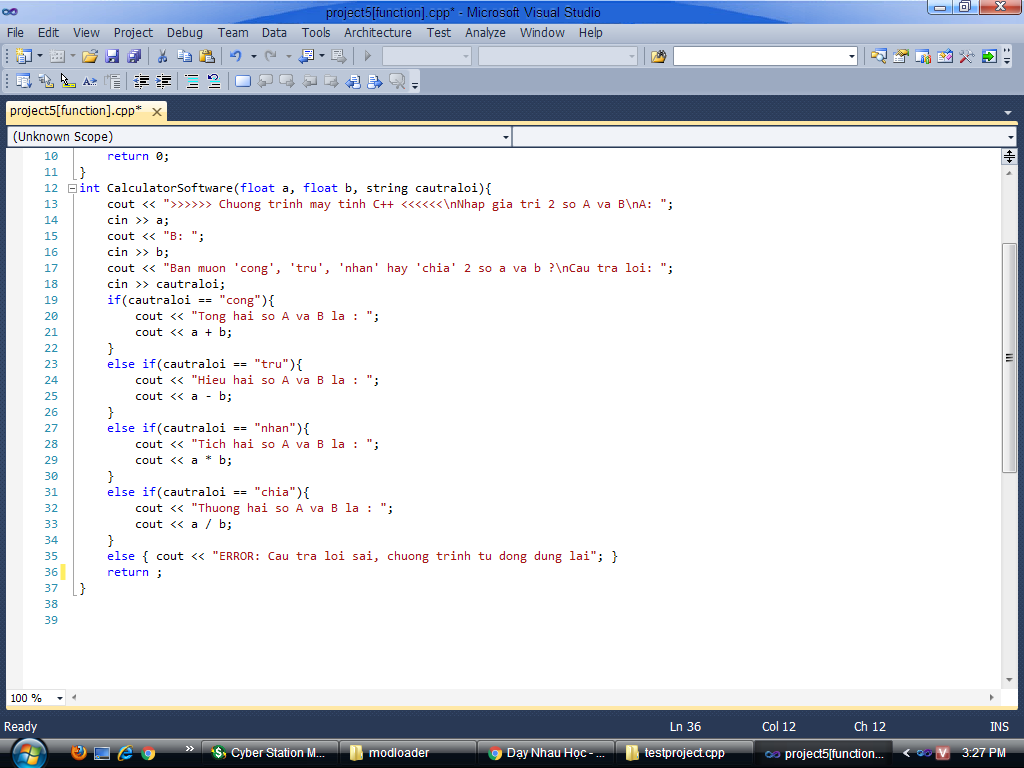Open the active files list arrow
The image size is (1024, 768).
1008,112
